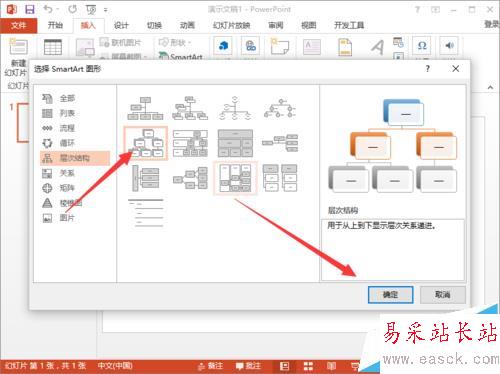Click the Header and Footer icon
Image resolution: width=500 pixels, height=374 pixels.
[345, 47]
